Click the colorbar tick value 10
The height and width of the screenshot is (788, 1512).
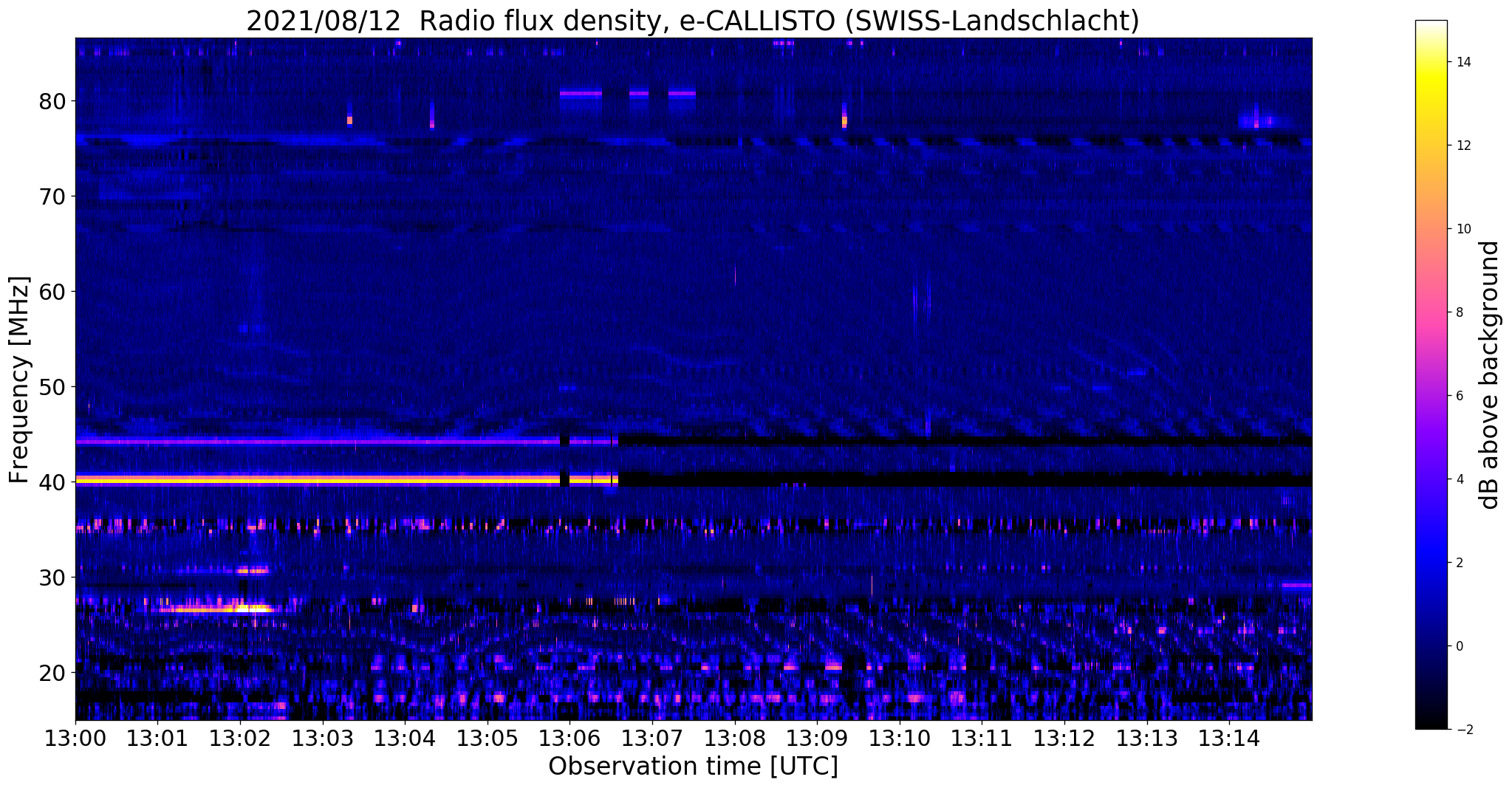click(1463, 229)
